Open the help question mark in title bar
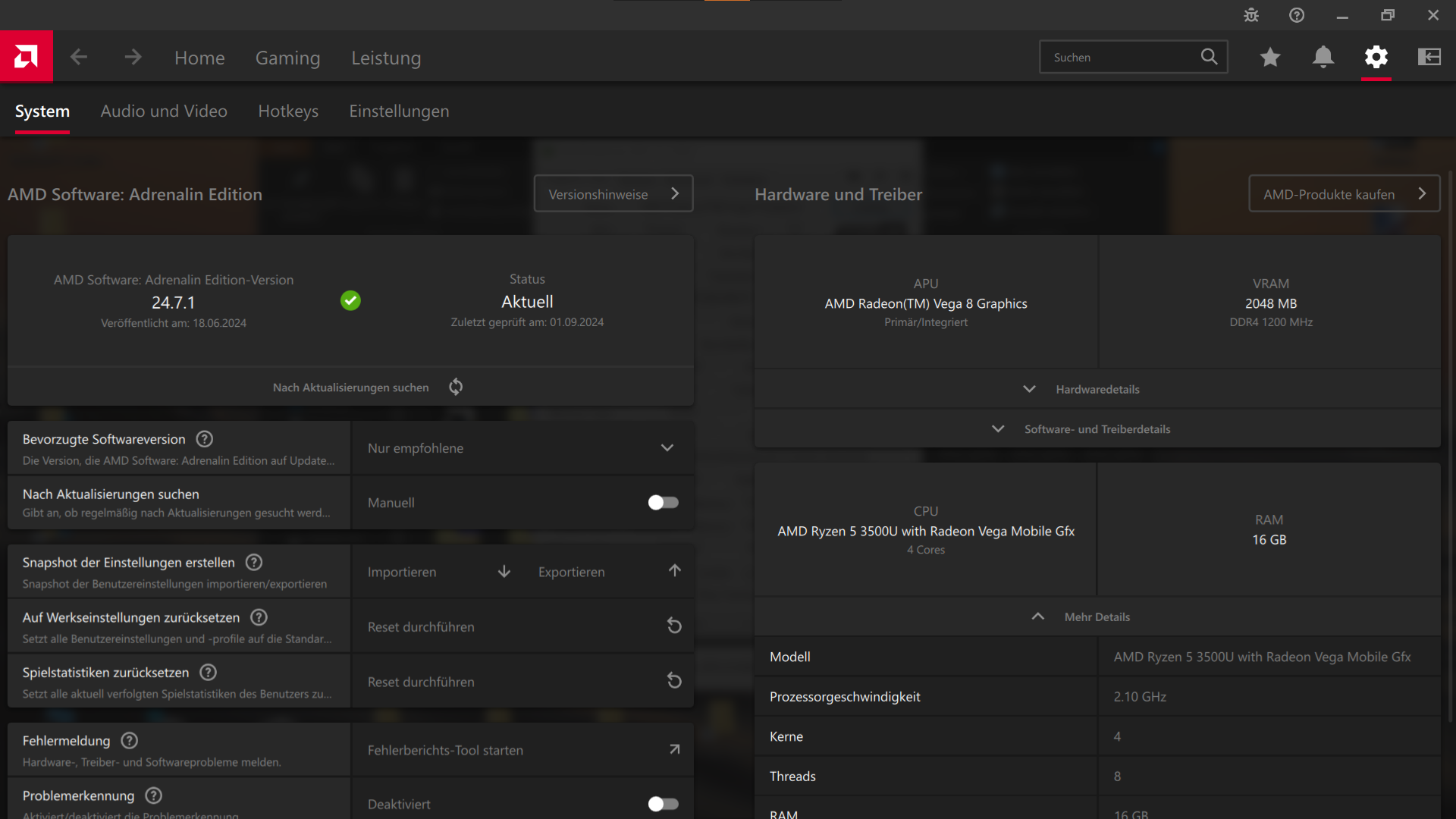The height and width of the screenshot is (819, 1456). 1297,15
